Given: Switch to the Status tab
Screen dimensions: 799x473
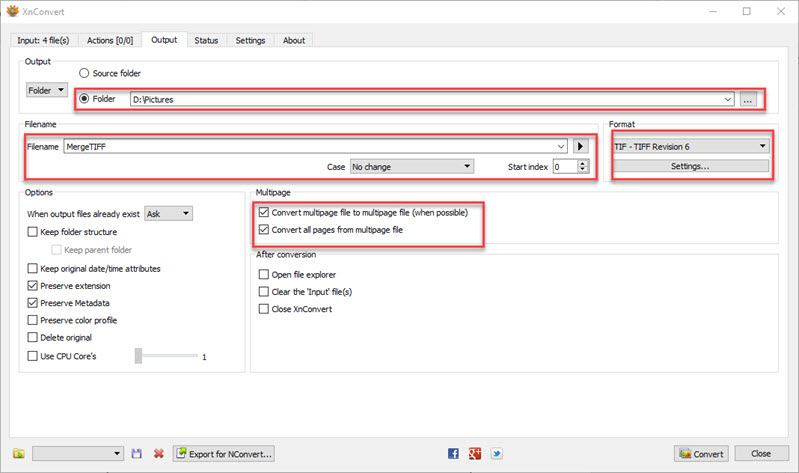Looking at the screenshot, I should (206, 40).
